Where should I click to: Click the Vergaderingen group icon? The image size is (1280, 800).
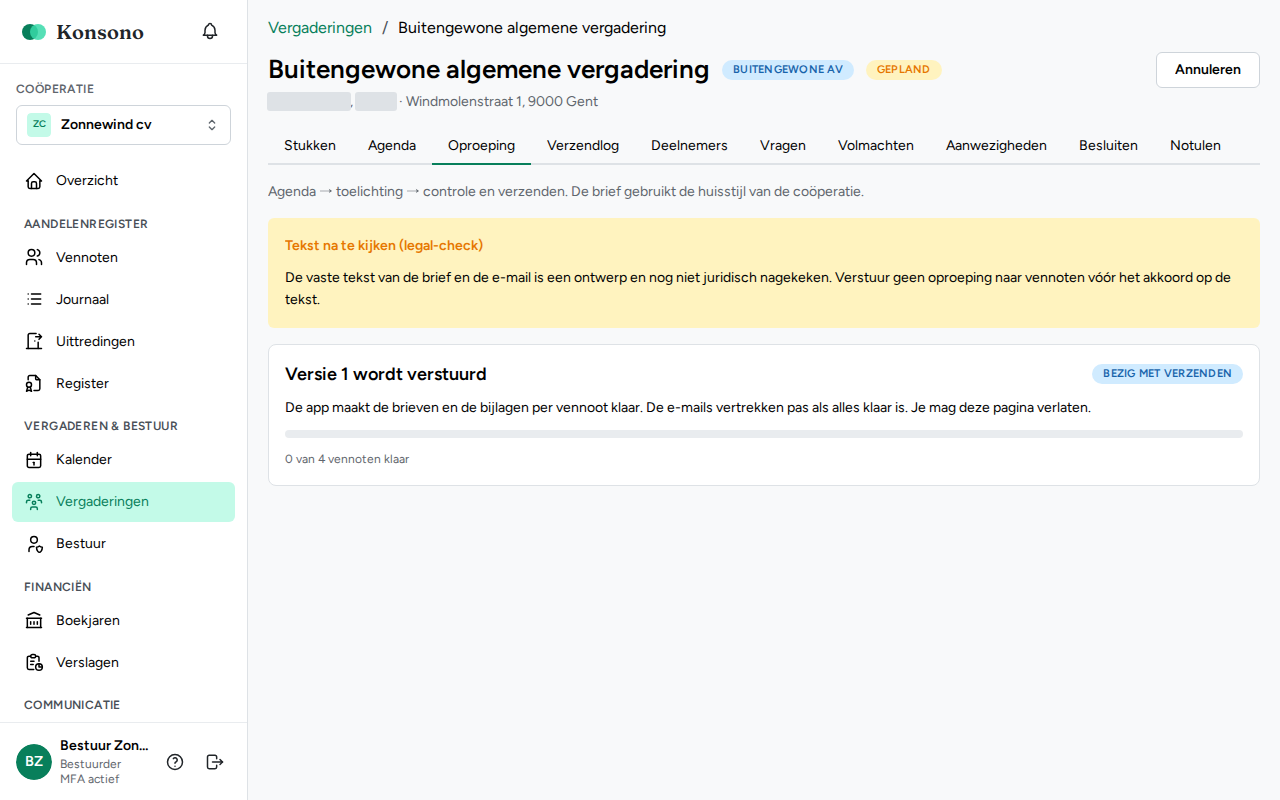(34, 502)
